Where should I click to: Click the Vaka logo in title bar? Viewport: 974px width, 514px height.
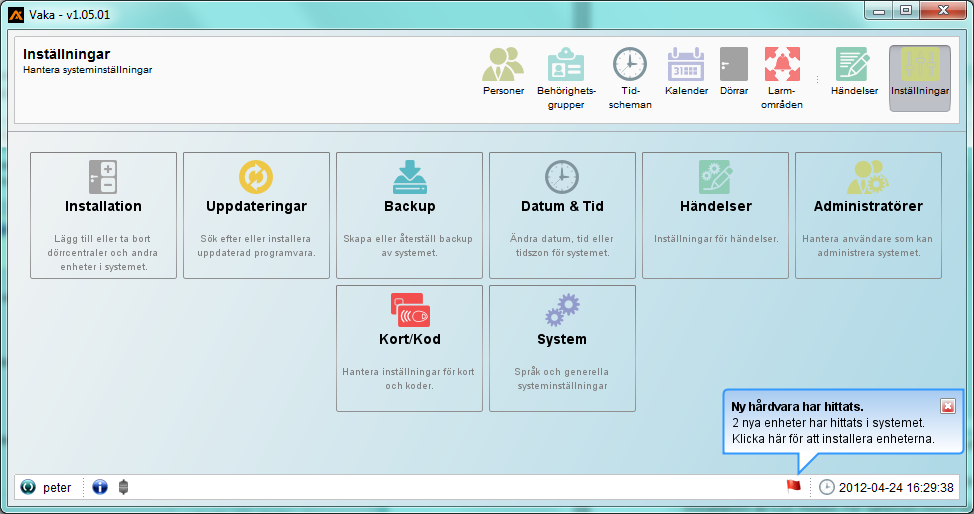[x=16, y=14]
